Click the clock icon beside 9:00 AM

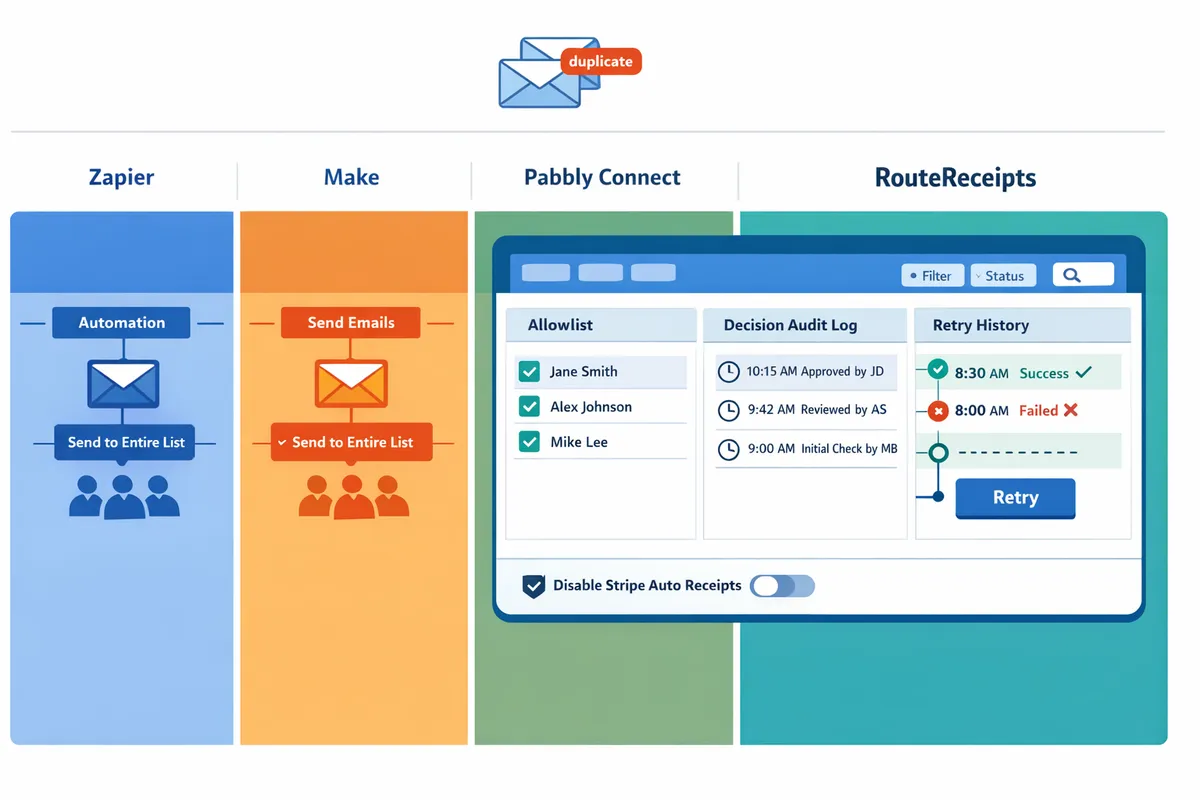click(x=729, y=449)
